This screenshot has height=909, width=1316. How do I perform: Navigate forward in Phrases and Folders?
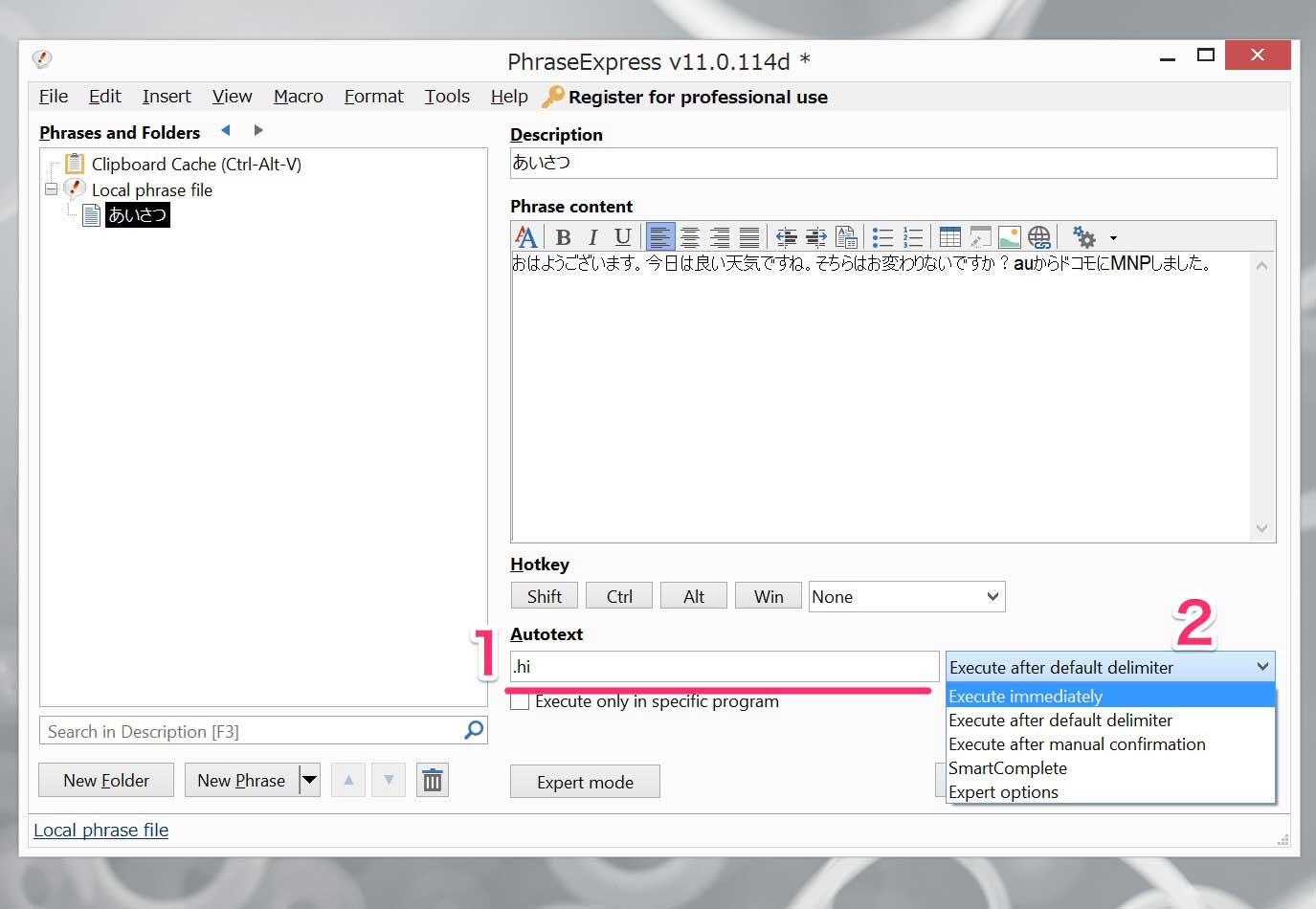(x=257, y=130)
